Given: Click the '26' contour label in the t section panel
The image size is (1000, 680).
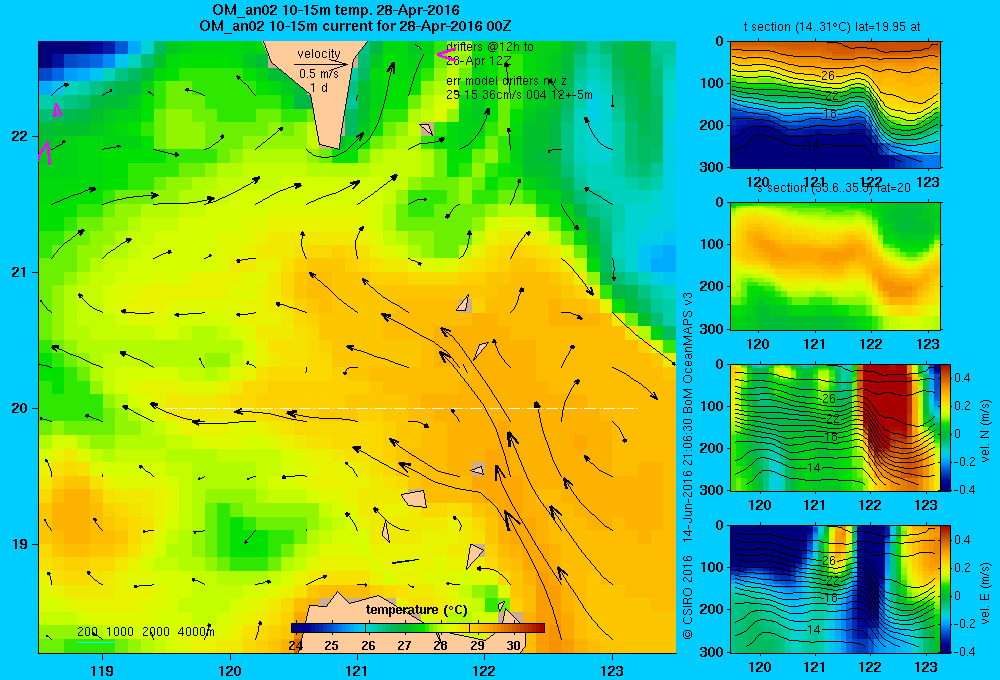Looking at the screenshot, I should tap(828, 76).
